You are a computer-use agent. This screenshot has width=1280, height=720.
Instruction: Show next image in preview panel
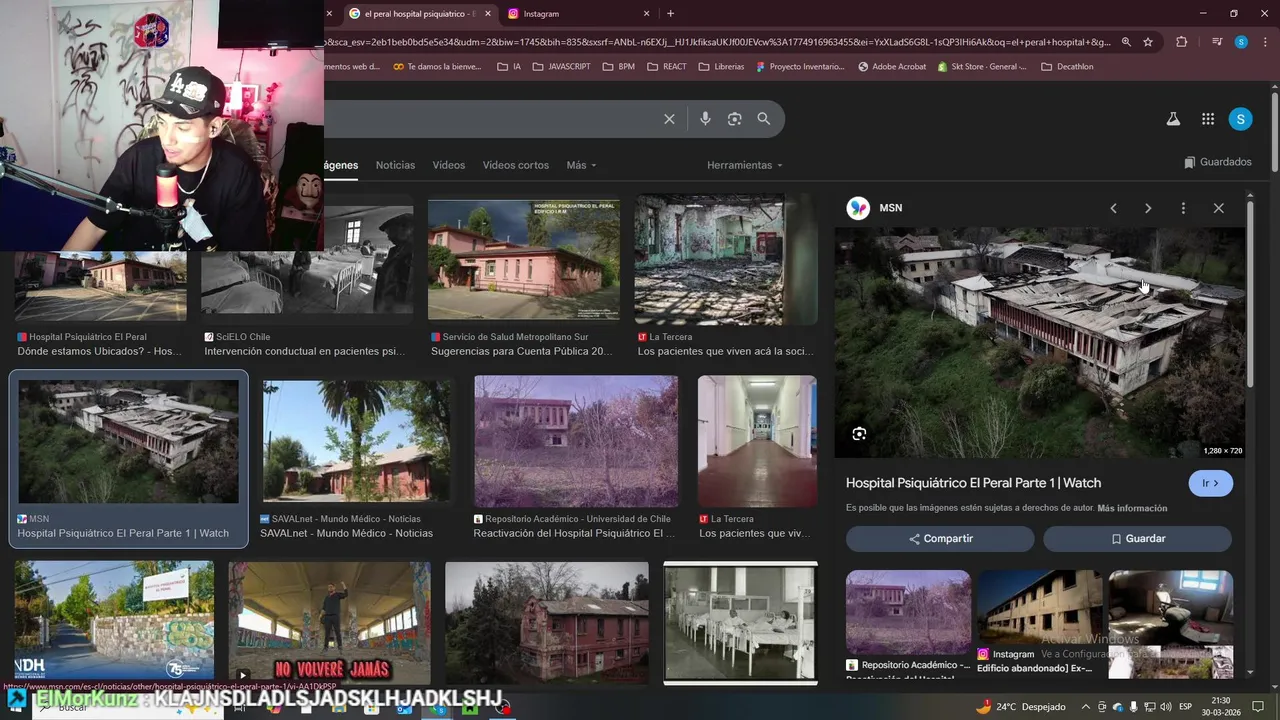click(x=1148, y=208)
